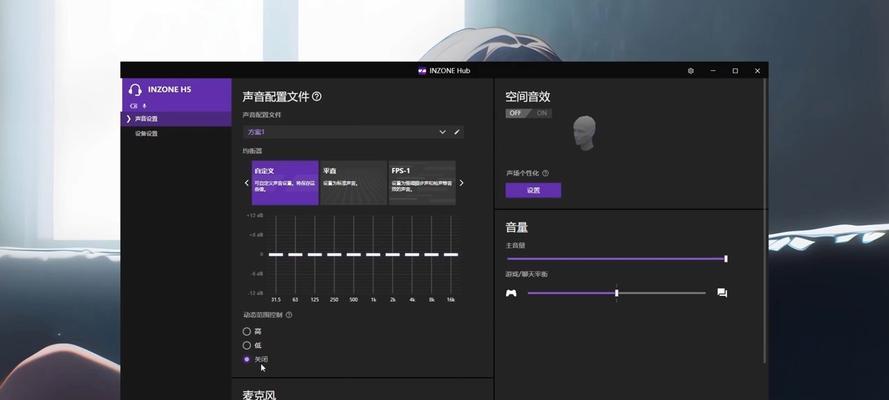Choose the 平直 equalizer preset card

point(353,182)
